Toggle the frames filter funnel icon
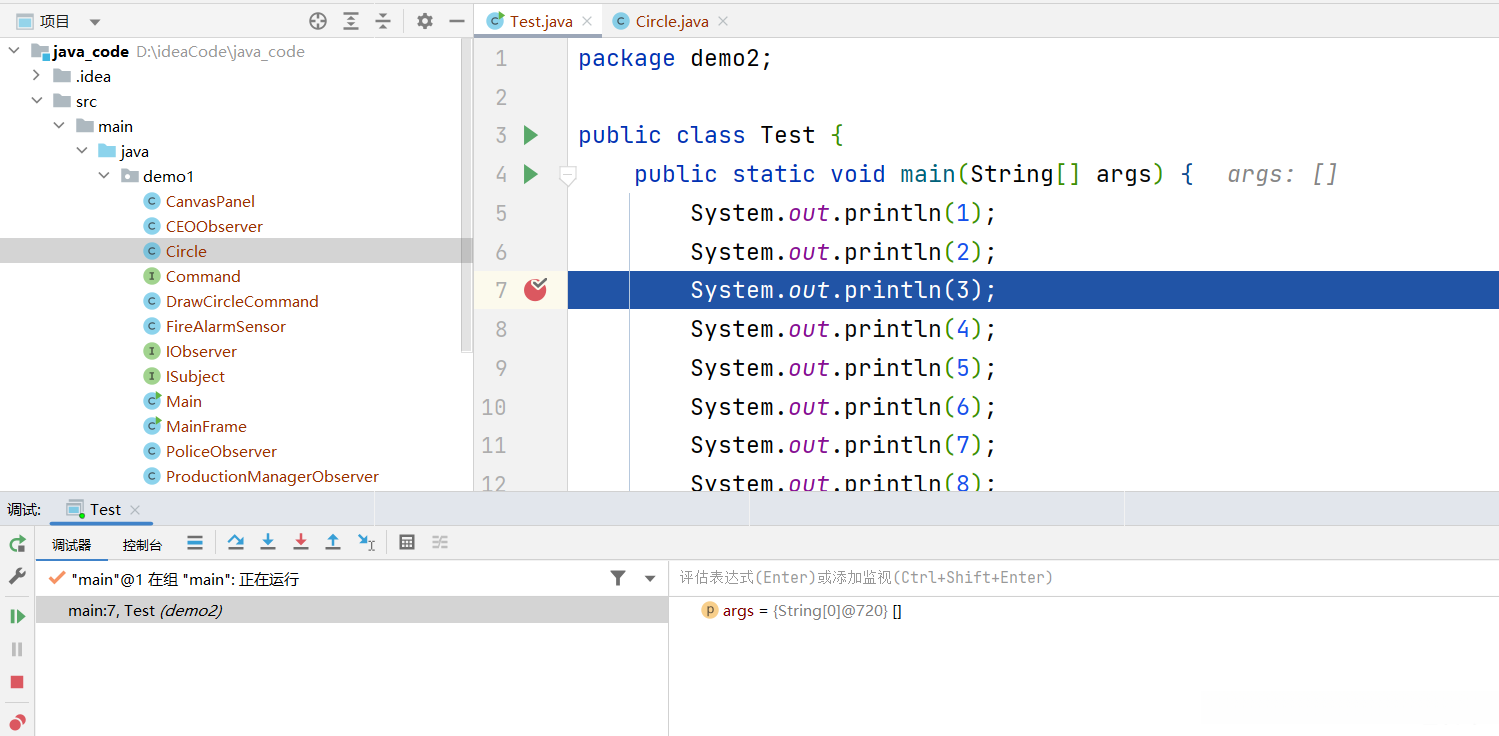This screenshot has height=736, width=1499. [618, 578]
